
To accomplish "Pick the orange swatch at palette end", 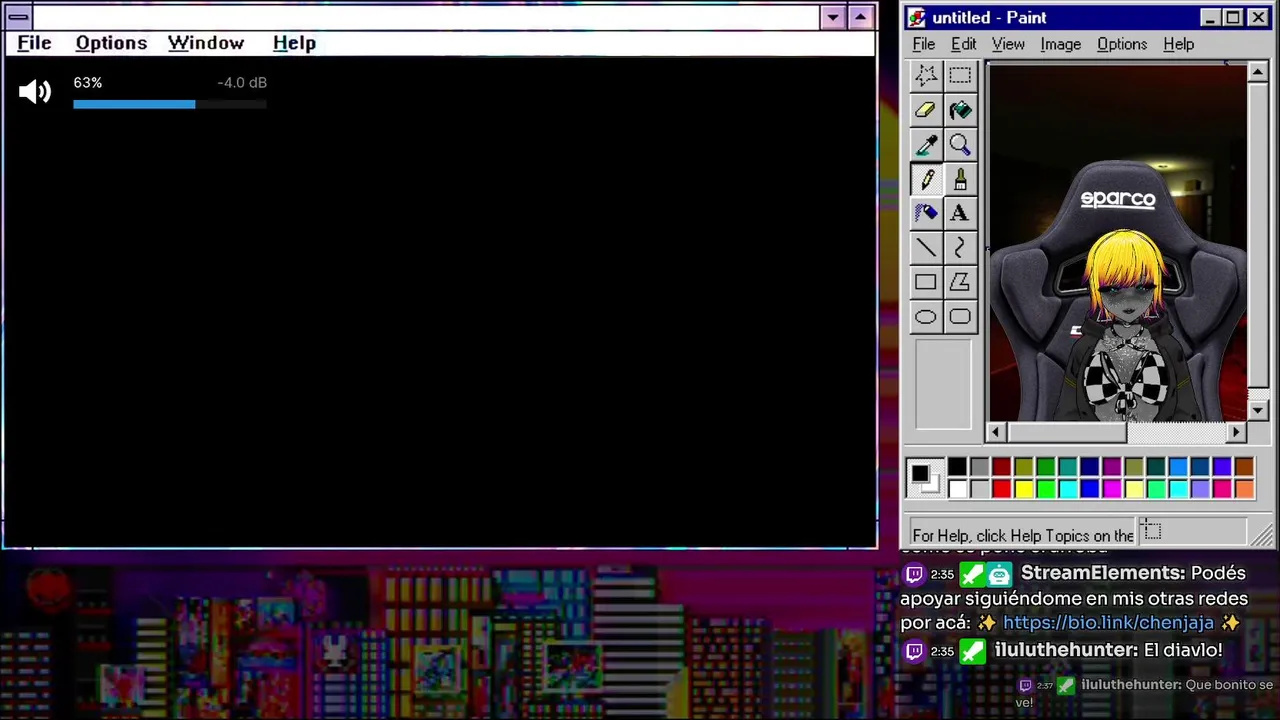I will 1243,489.
